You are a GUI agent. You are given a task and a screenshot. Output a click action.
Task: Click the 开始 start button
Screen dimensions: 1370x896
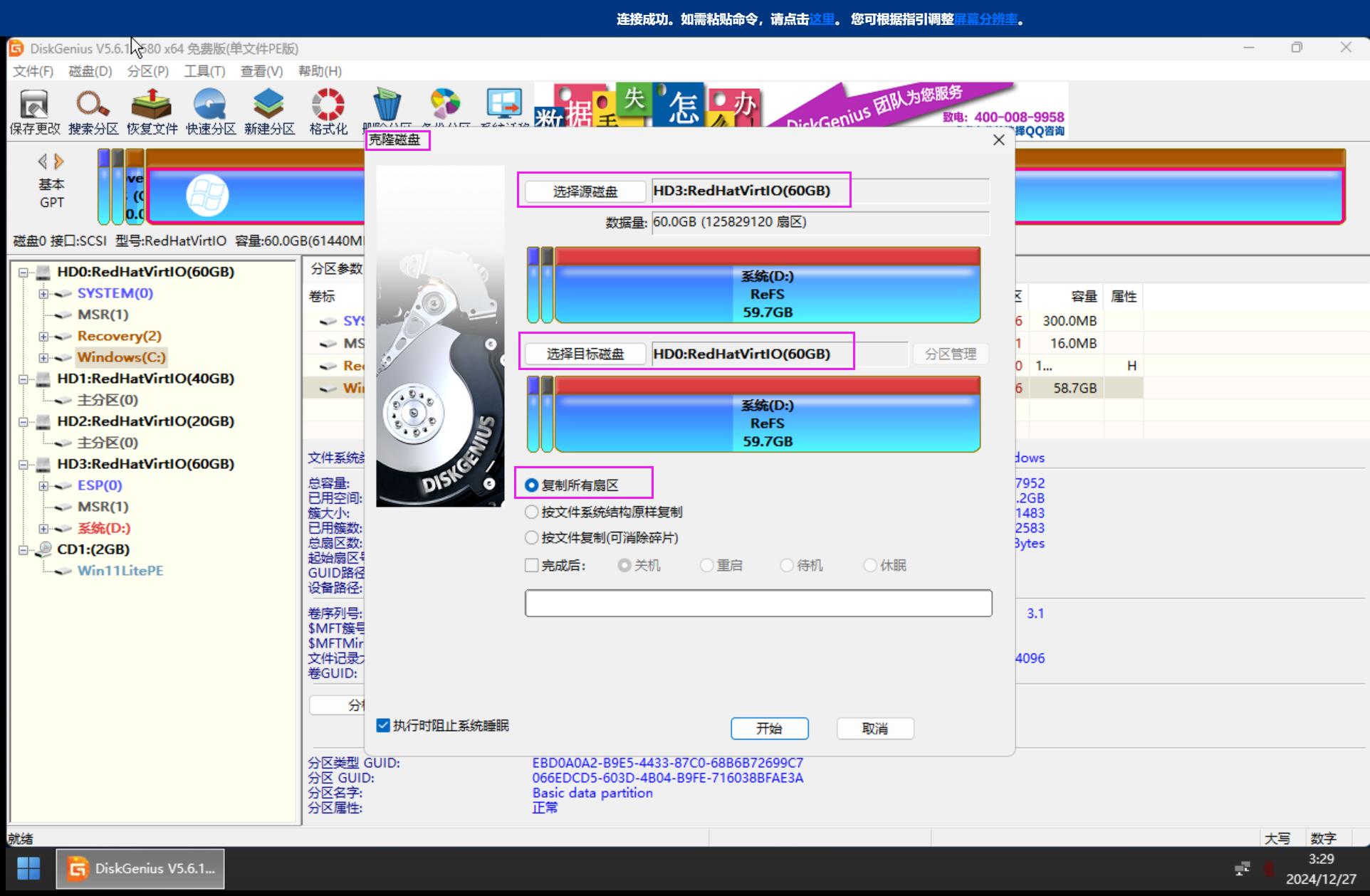(x=769, y=728)
